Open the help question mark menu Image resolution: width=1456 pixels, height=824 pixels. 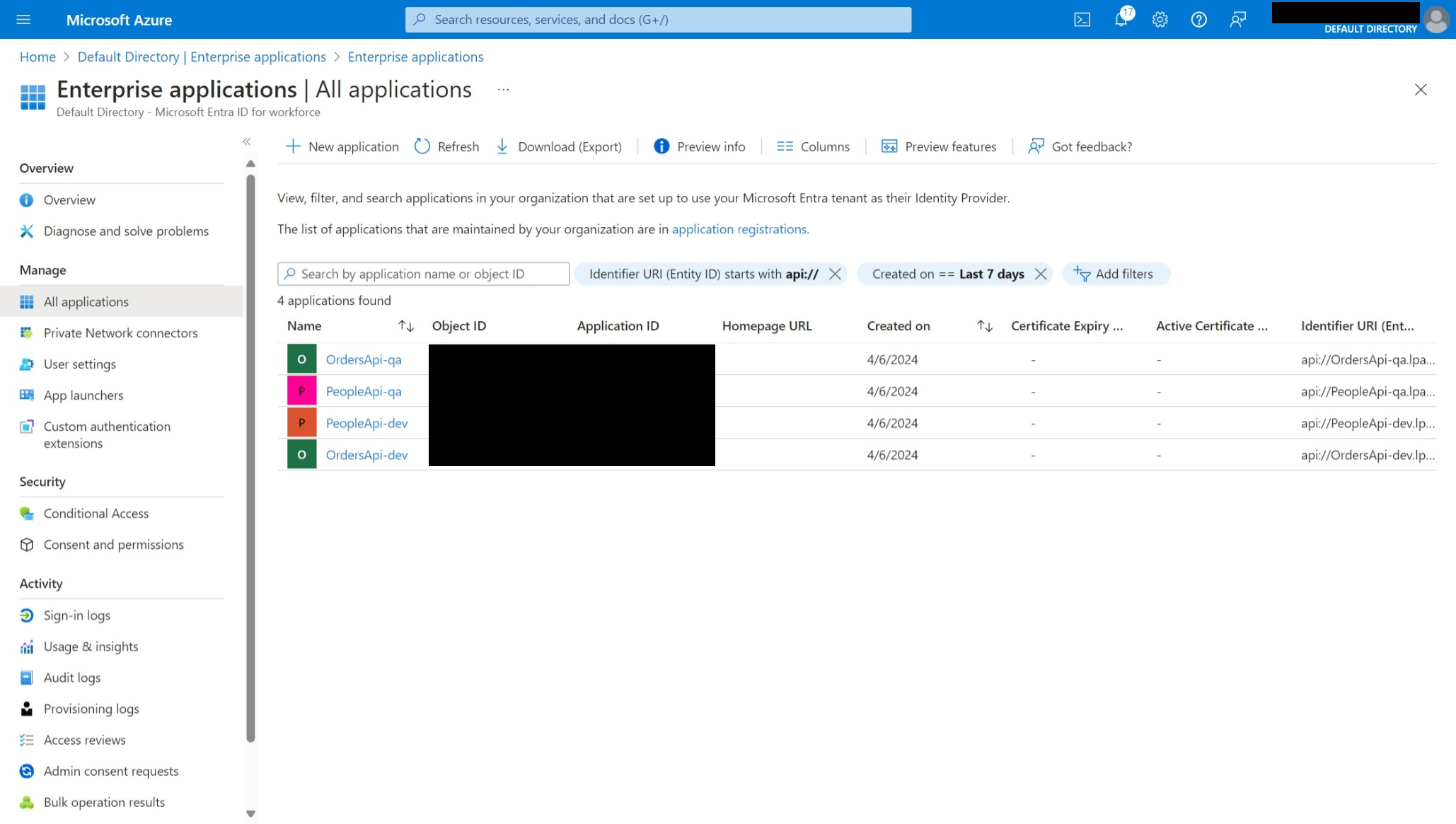(x=1198, y=20)
